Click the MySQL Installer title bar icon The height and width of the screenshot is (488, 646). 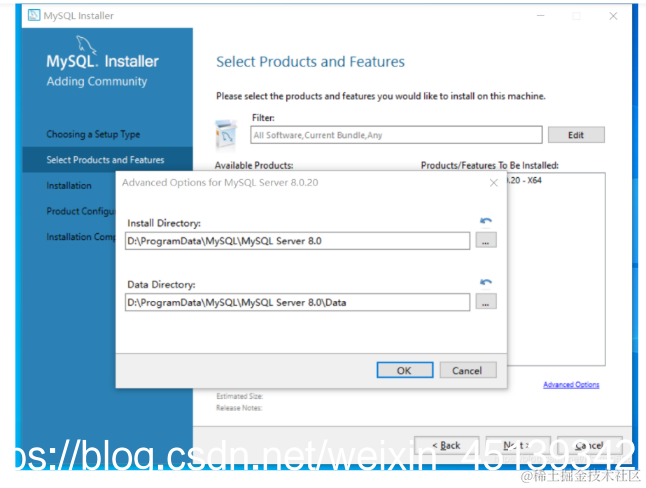34,16
